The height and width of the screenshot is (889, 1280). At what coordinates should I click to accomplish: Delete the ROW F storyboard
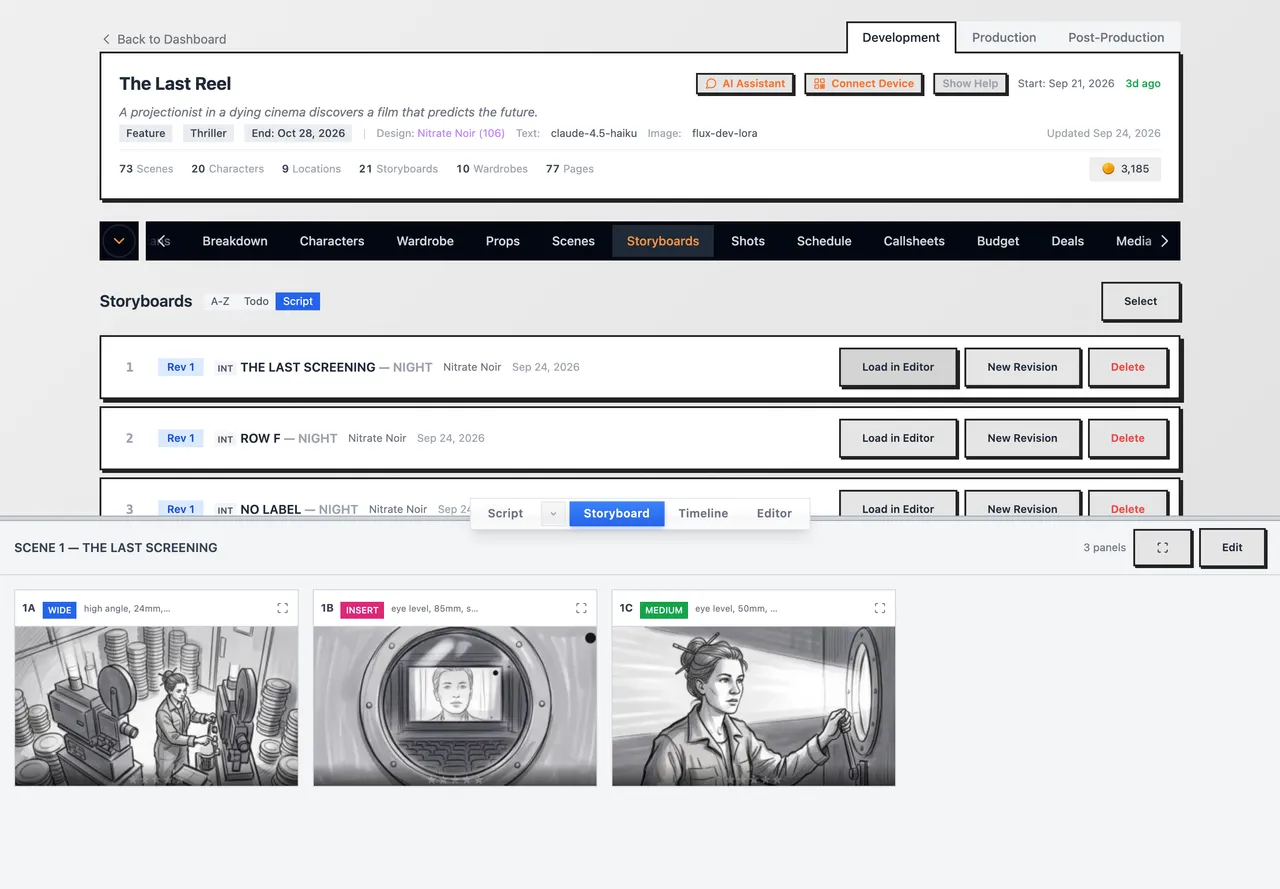[1127, 438]
